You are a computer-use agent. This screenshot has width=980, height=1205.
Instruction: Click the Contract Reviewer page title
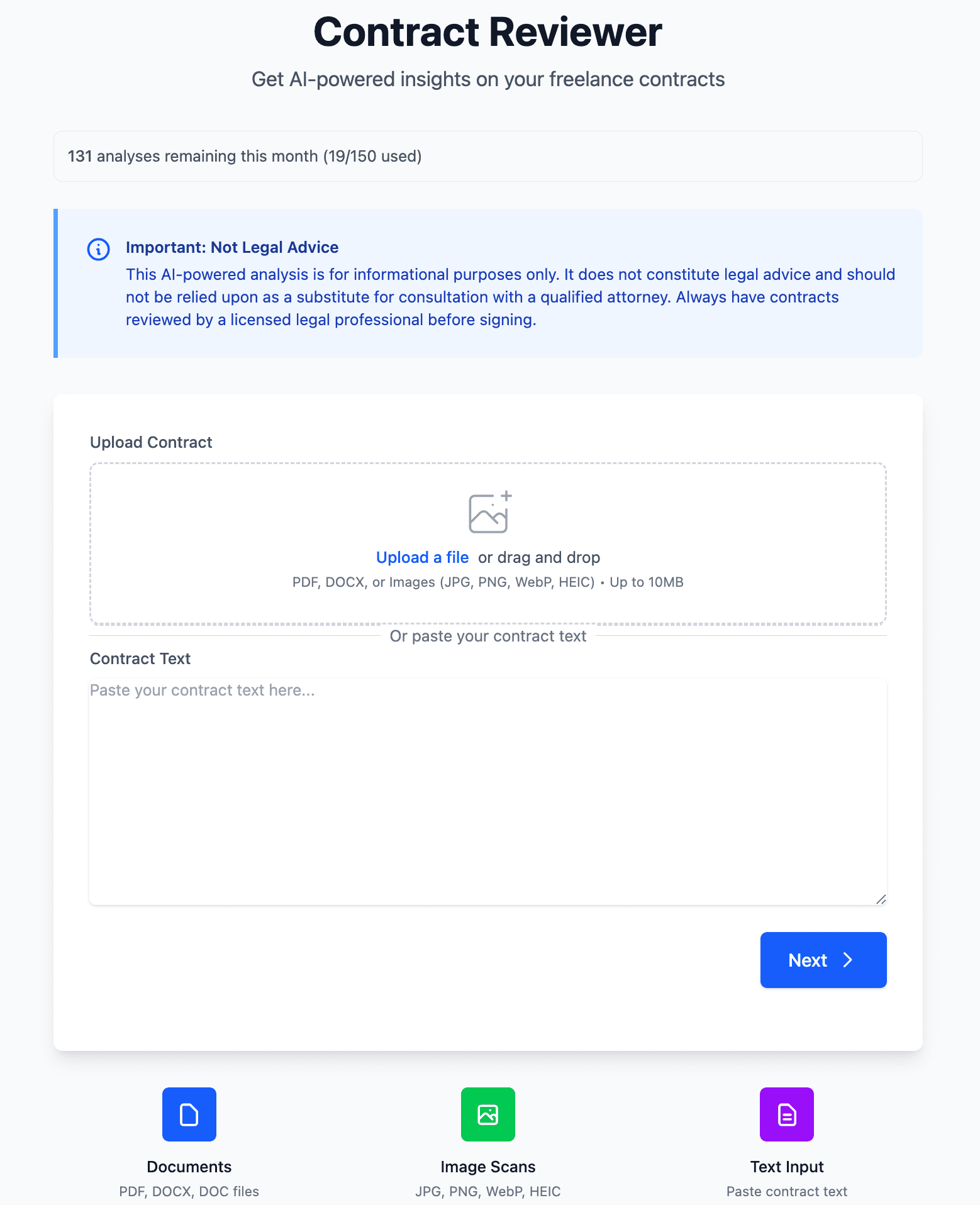[488, 30]
